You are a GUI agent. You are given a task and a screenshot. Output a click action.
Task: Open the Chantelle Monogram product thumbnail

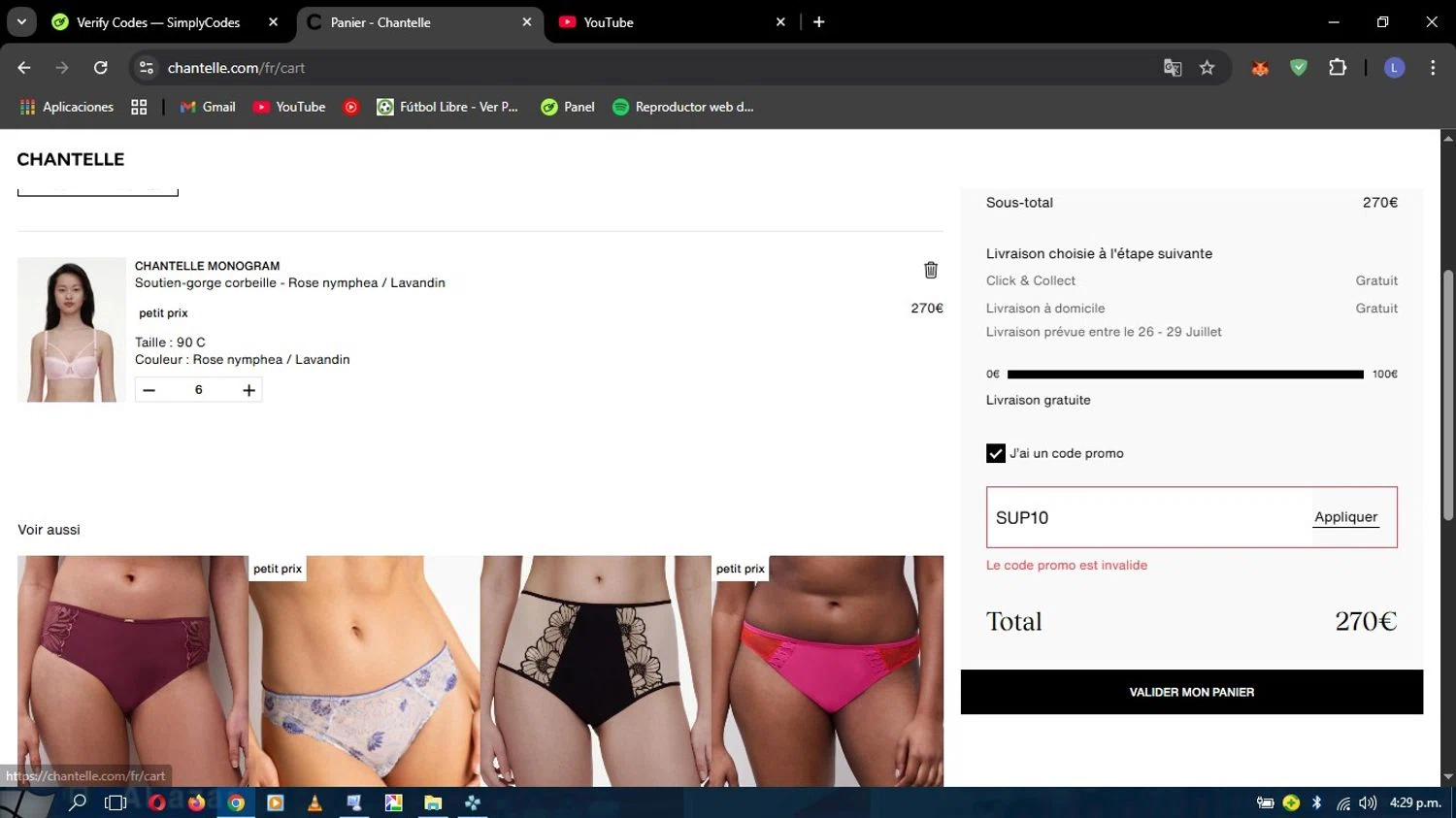pyautogui.click(x=71, y=330)
